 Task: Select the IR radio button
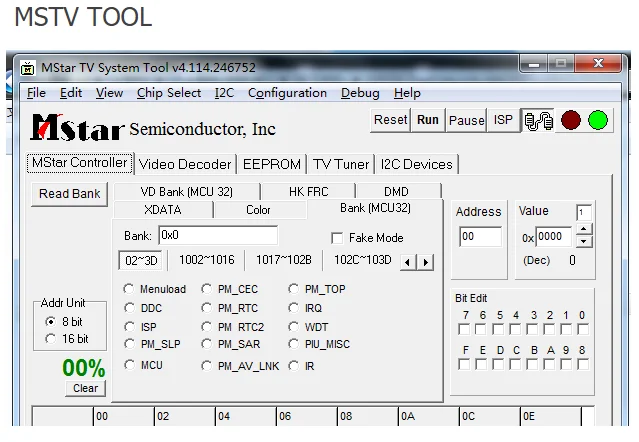[x=293, y=366]
